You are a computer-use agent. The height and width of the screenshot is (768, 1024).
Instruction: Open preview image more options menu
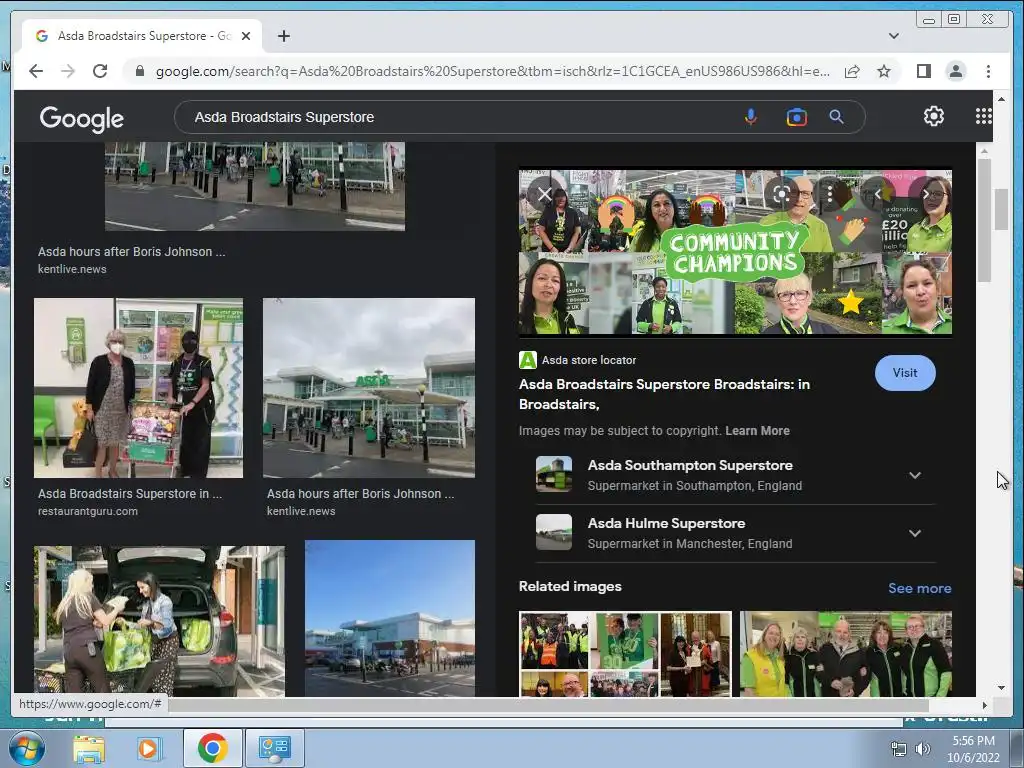coord(829,194)
